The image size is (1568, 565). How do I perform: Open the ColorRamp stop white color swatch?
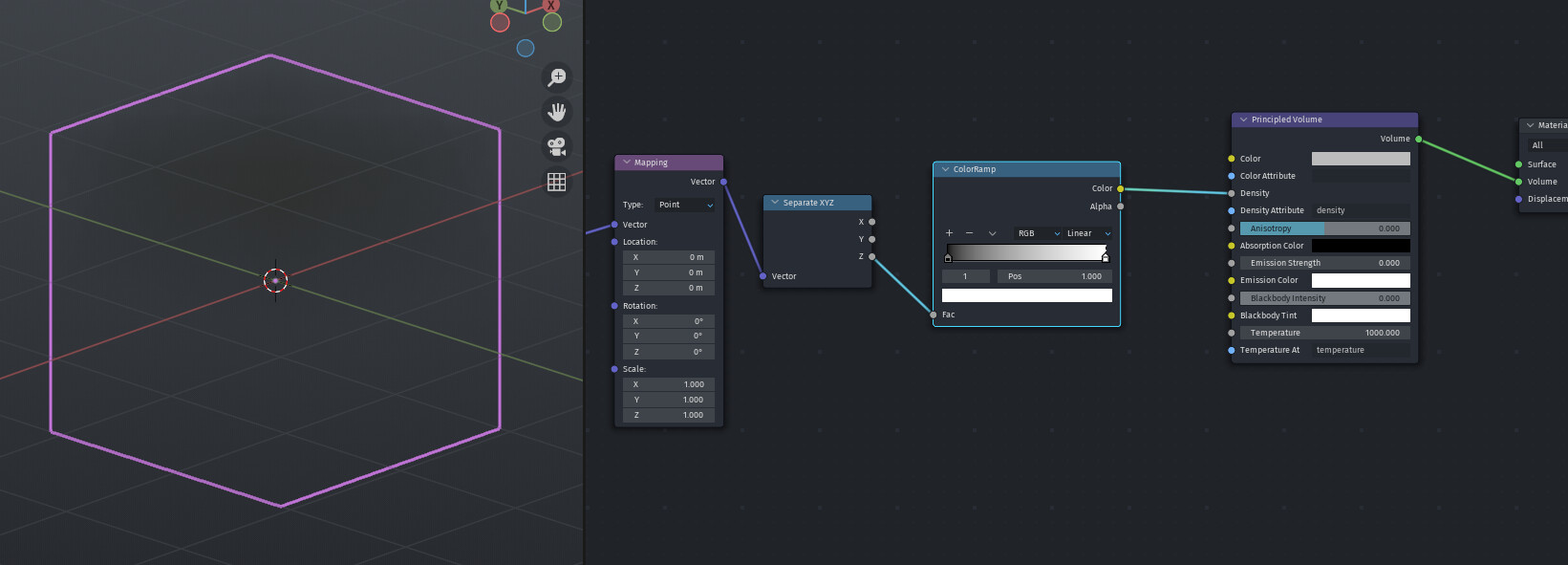point(1027,295)
